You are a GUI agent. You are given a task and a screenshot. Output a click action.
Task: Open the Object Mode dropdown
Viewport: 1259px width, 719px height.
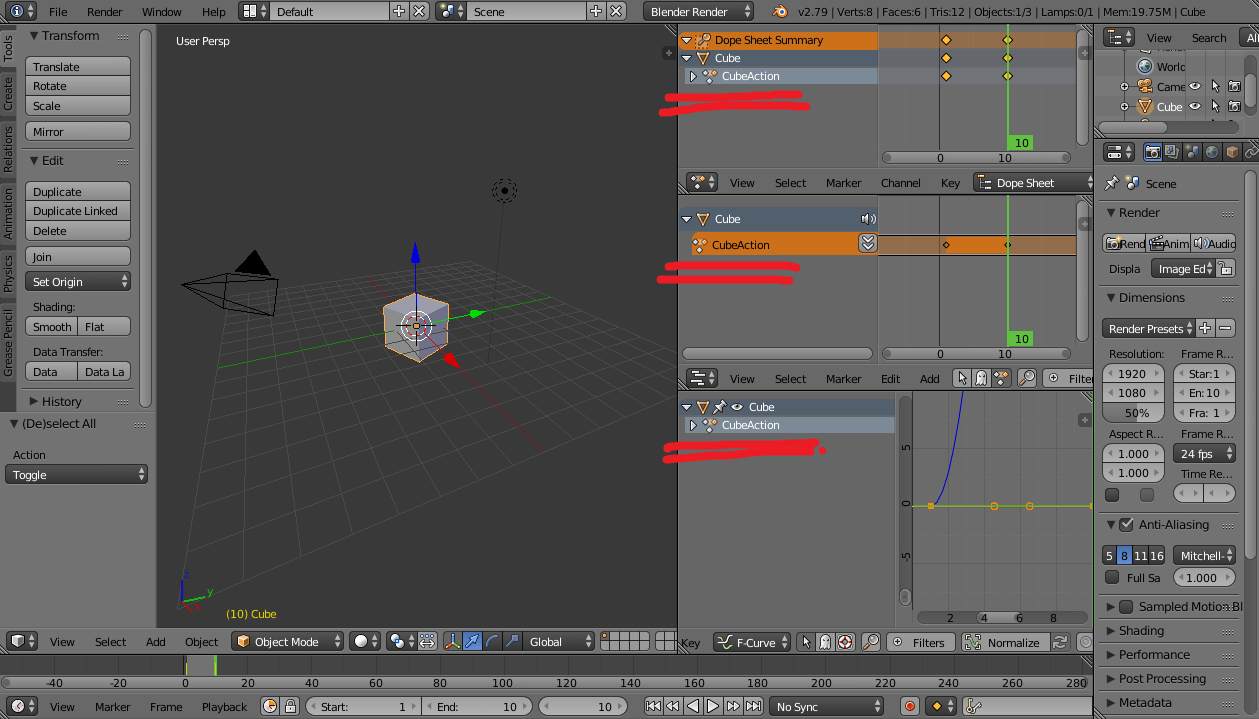click(287, 642)
